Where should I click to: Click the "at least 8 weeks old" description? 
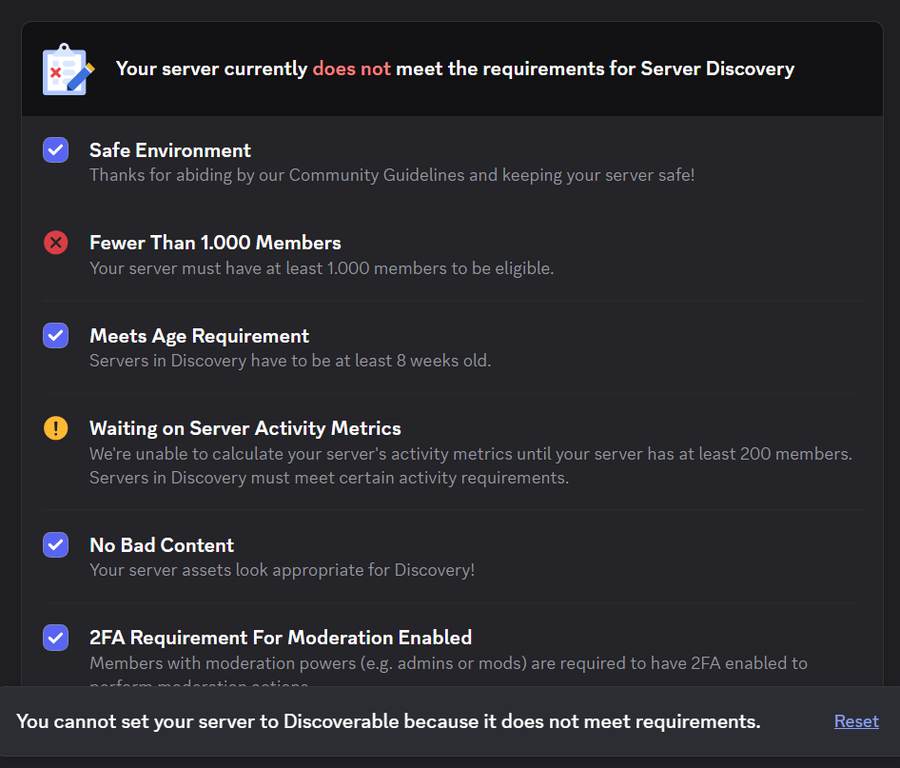pos(290,360)
